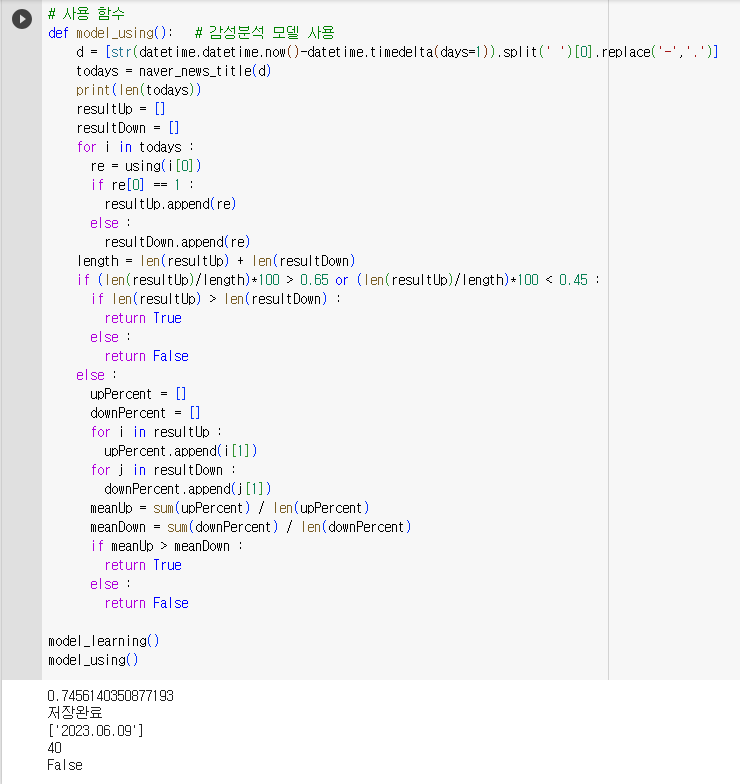Image resolution: width=740 pixels, height=784 pixels.
Task: Click the 'print(len(todays))' line
Action: pos(138,90)
